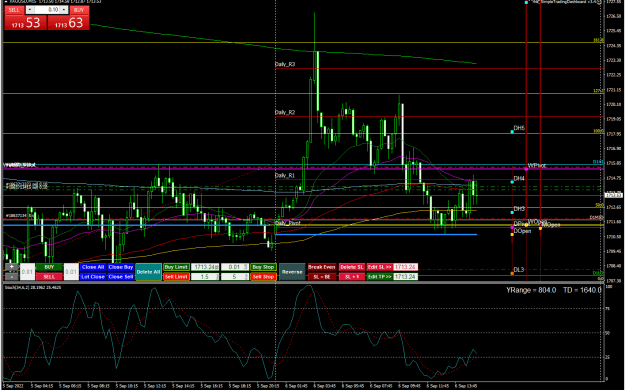Screen dimensions: 625x390
Task: Click the DH3 marker label
Action: pyautogui.click(x=519, y=209)
